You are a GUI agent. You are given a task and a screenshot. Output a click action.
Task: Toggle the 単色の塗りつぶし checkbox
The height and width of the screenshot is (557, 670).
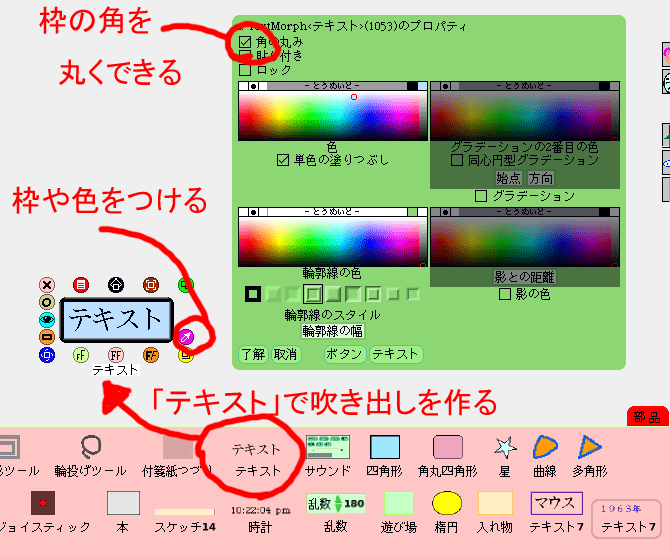(x=282, y=160)
